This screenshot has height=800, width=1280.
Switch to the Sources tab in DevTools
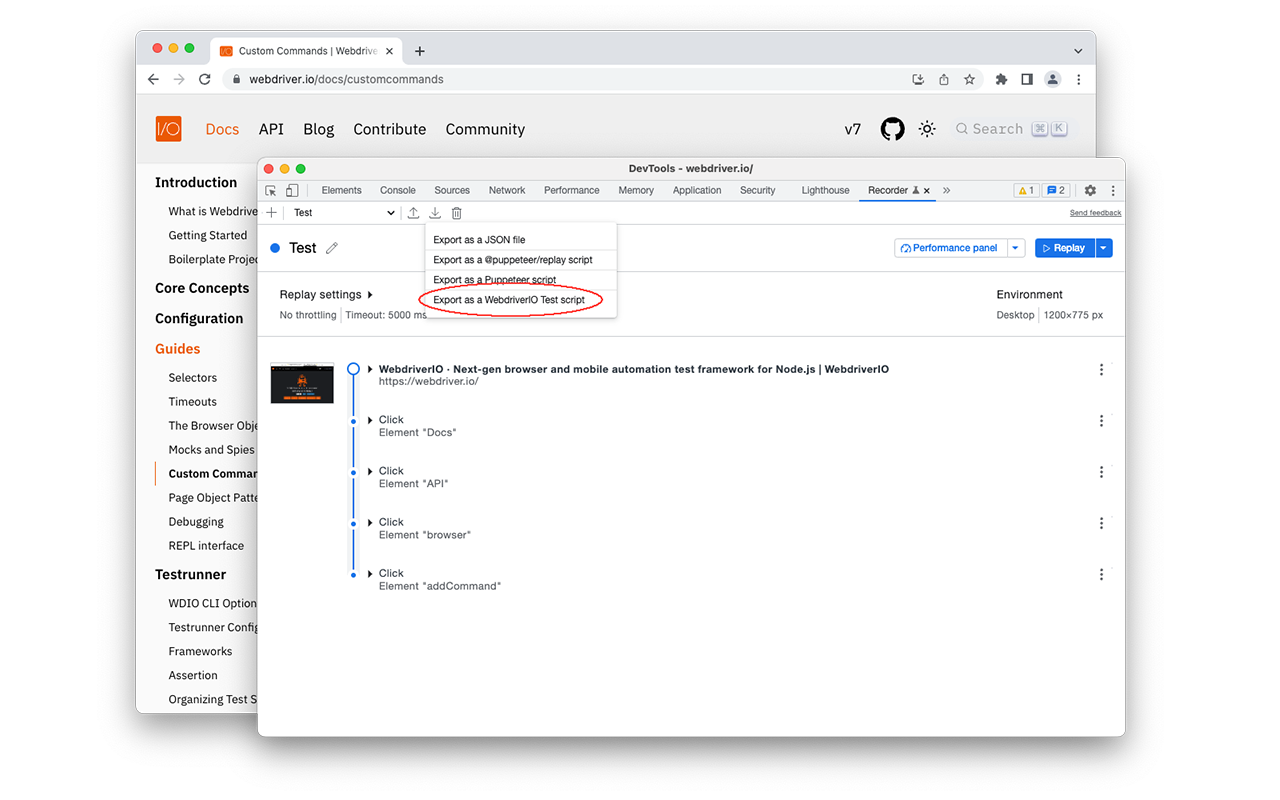[x=452, y=190]
